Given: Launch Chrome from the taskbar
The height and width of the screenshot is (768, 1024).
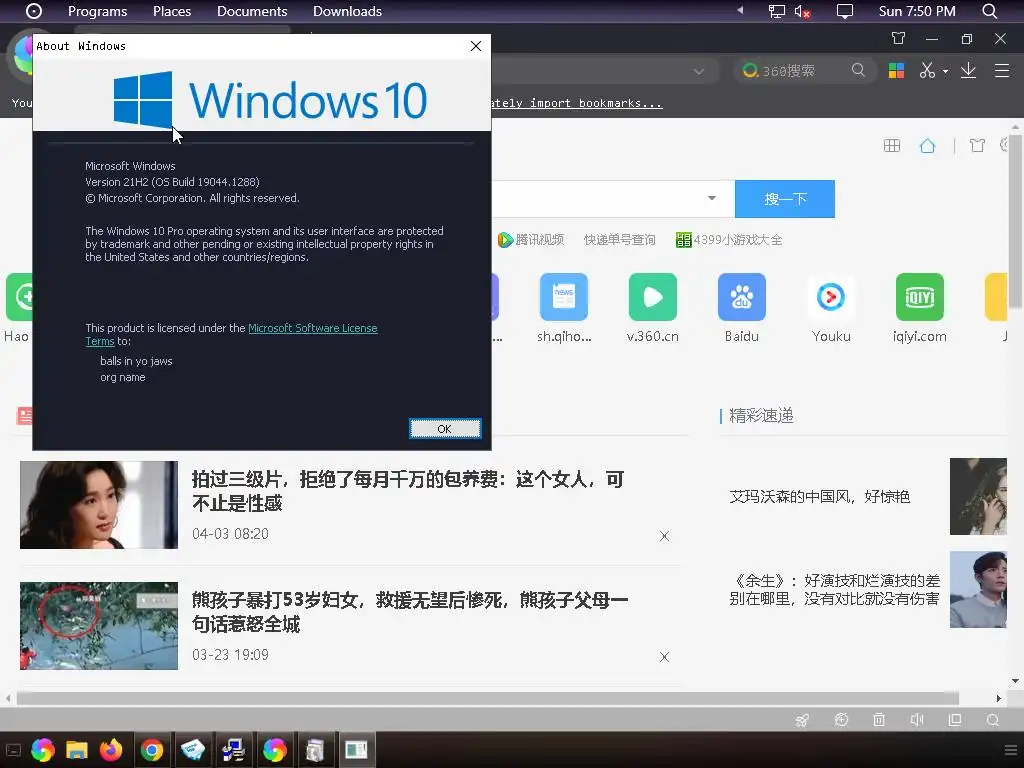Looking at the screenshot, I should click(152, 750).
